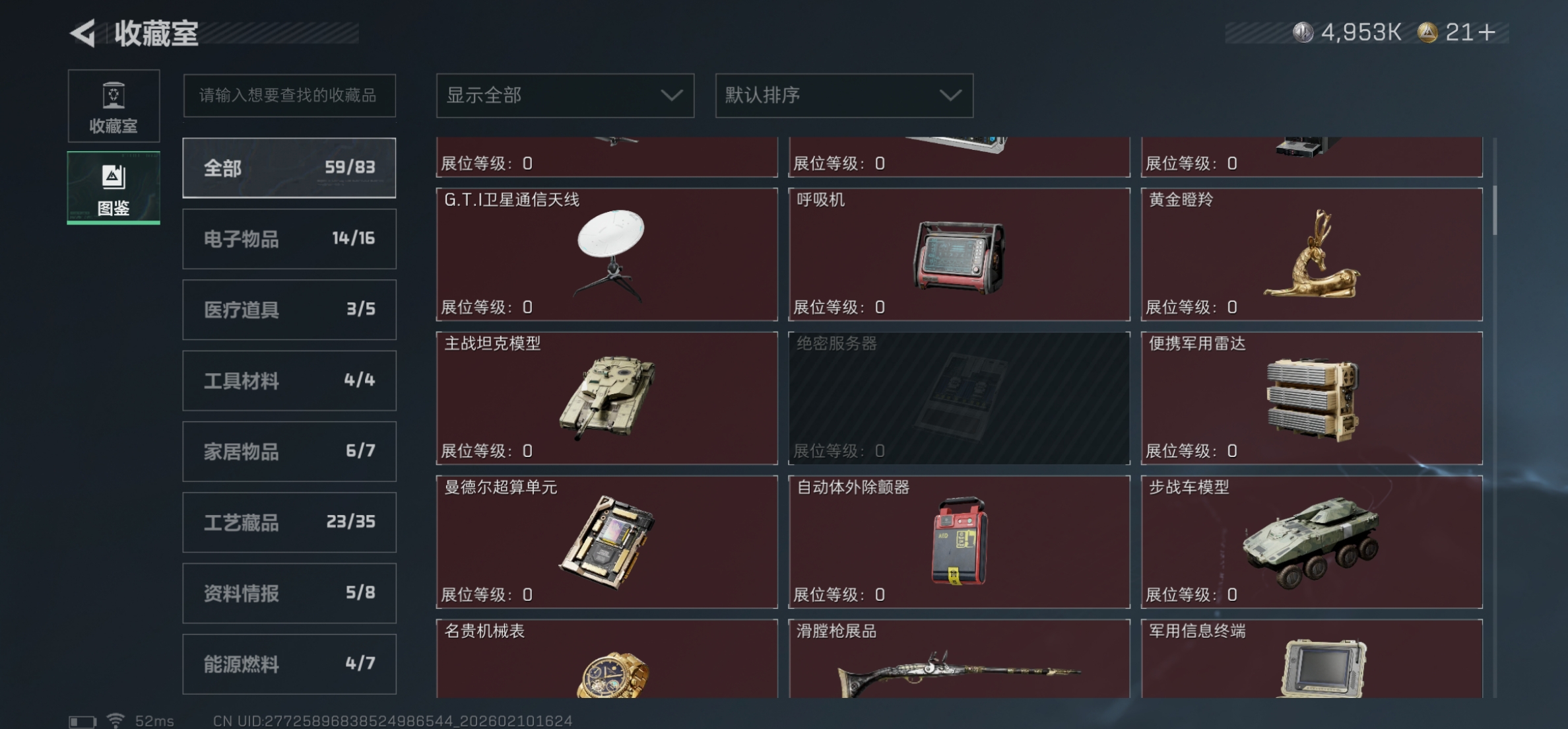Select the locked 绝密服务器 card

959,398
